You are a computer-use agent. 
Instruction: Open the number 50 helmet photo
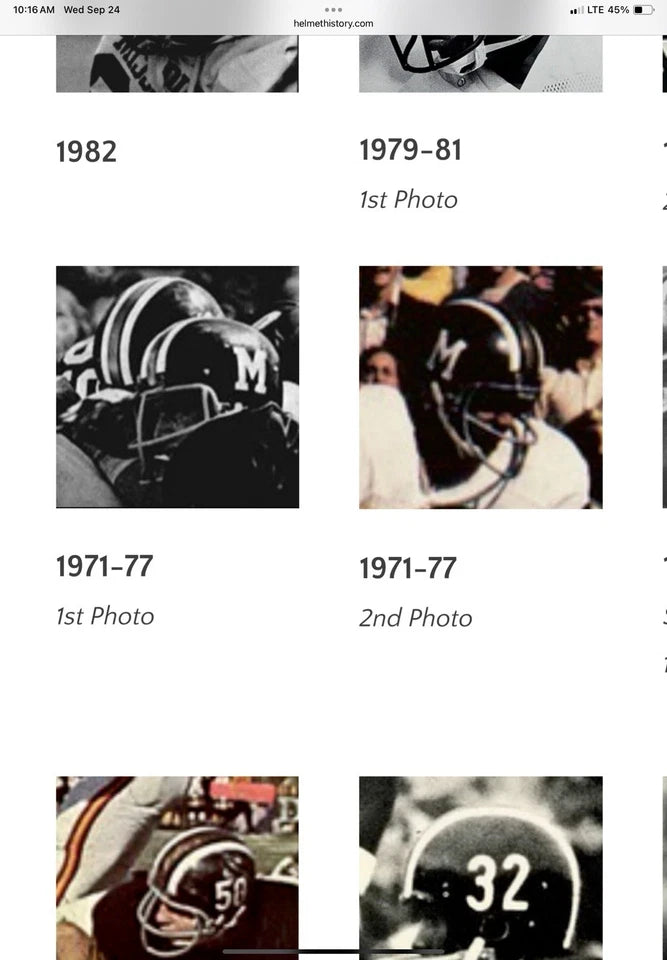tap(177, 866)
